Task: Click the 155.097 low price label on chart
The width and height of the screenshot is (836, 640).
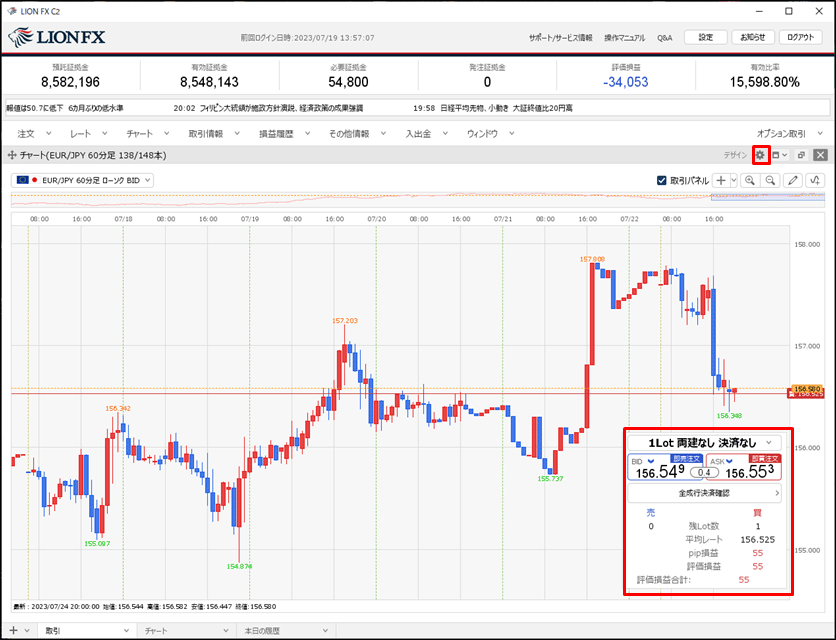Action: click(97, 543)
